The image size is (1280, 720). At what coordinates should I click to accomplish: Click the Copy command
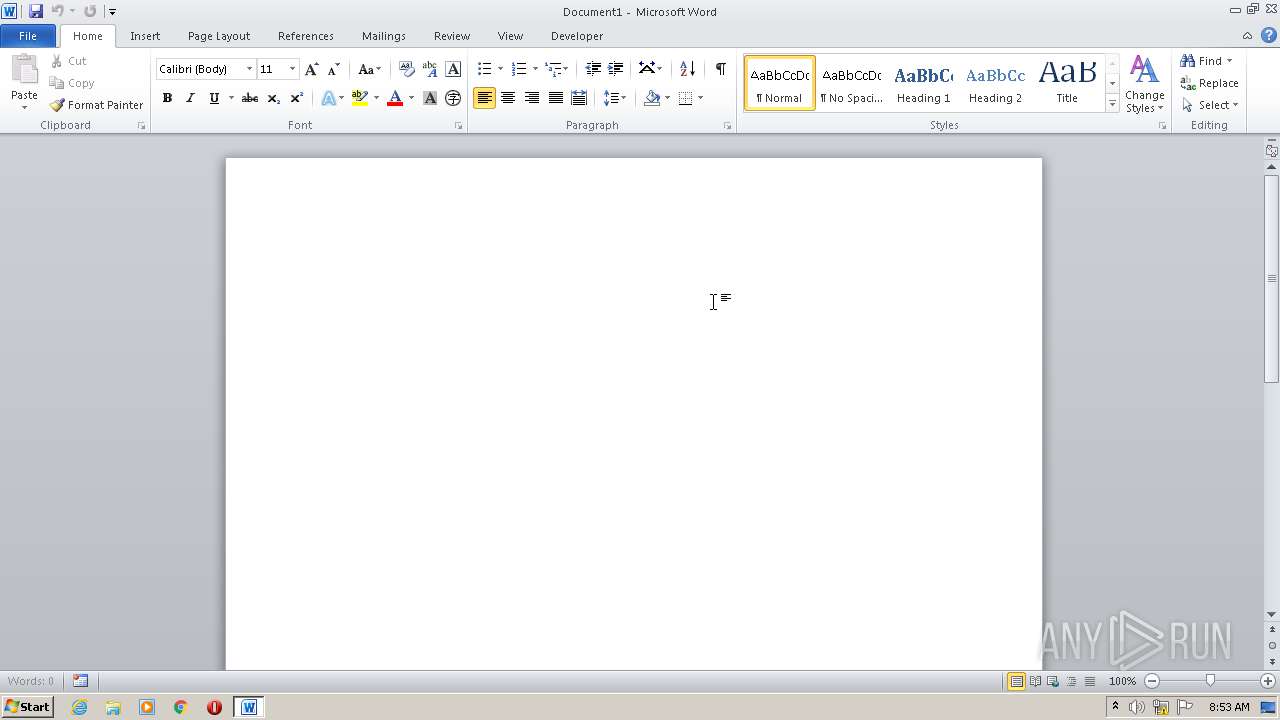click(x=72, y=83)
